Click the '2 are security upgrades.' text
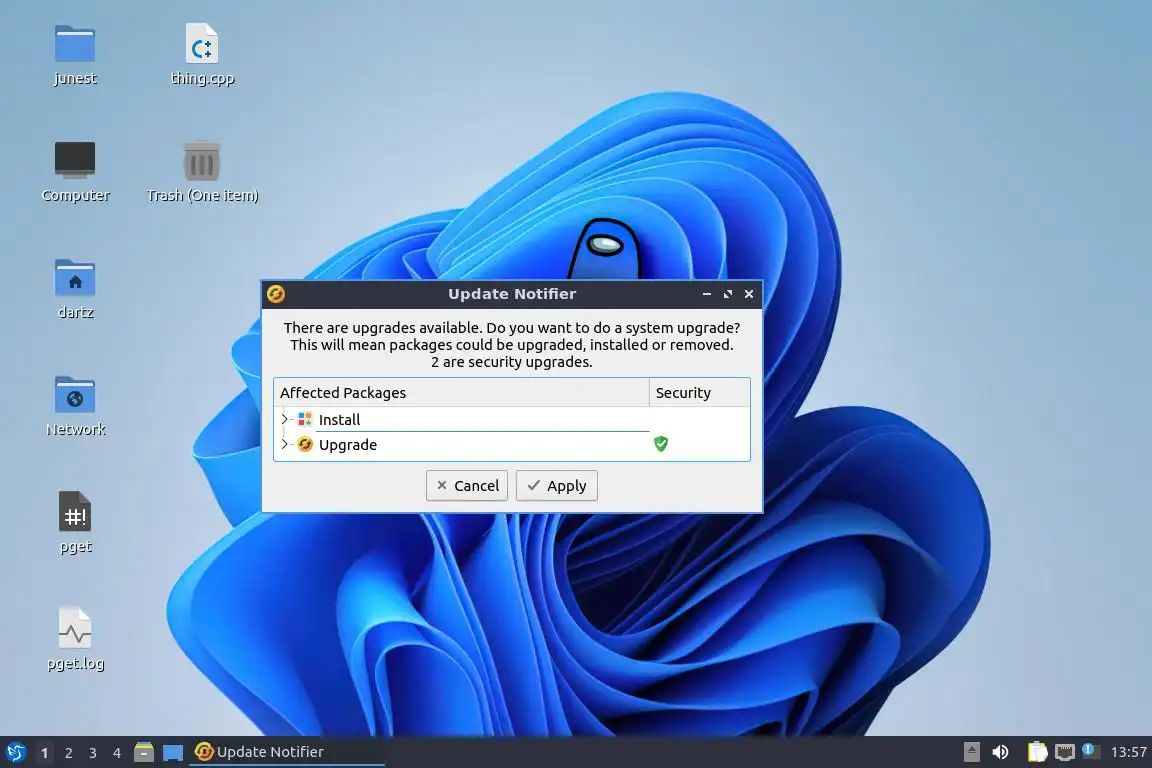Viewport: 1152px width, 768px height. pos(511,362)
